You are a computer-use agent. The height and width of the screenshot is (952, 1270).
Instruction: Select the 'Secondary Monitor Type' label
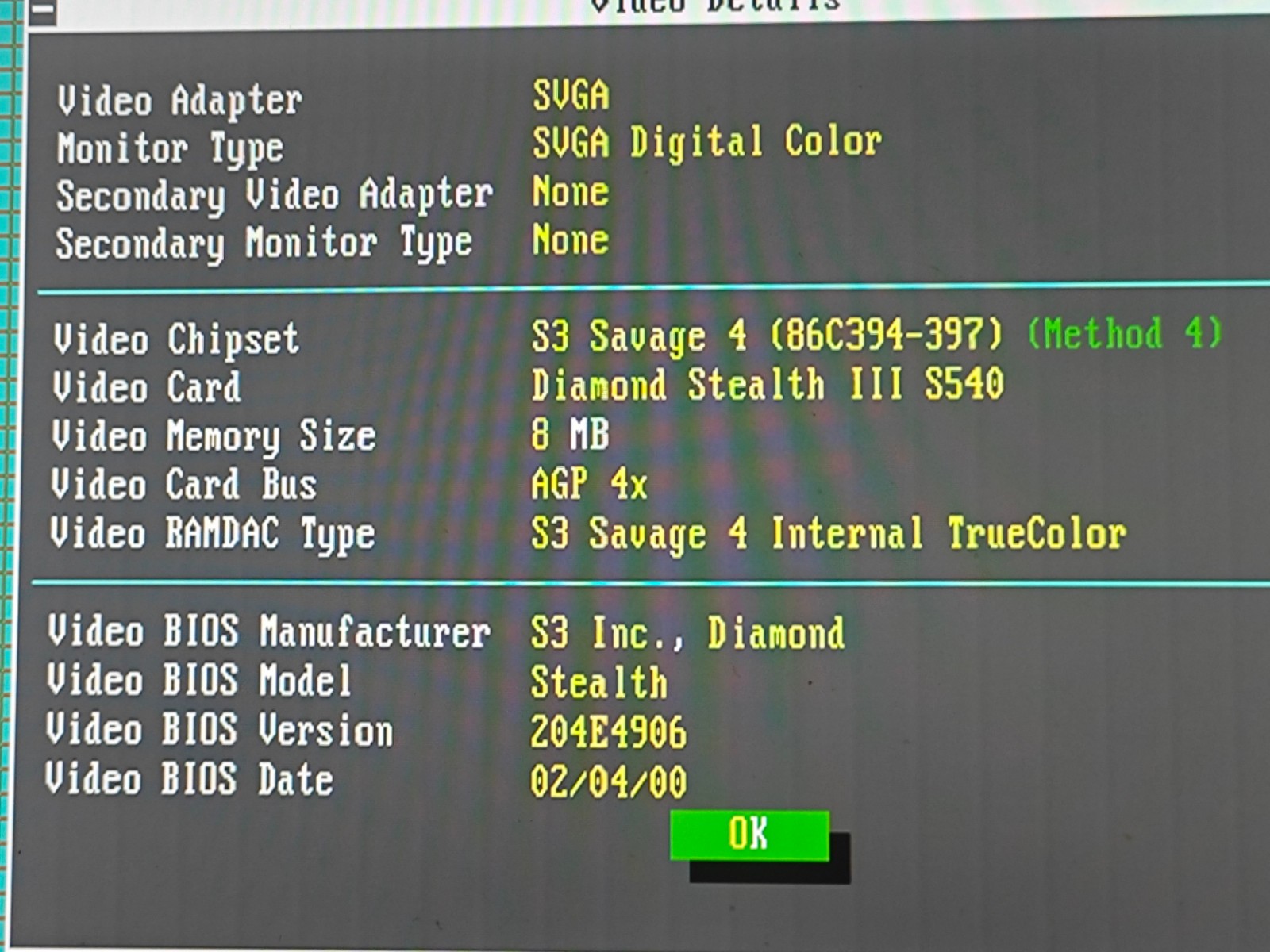(x=264, y=244)
